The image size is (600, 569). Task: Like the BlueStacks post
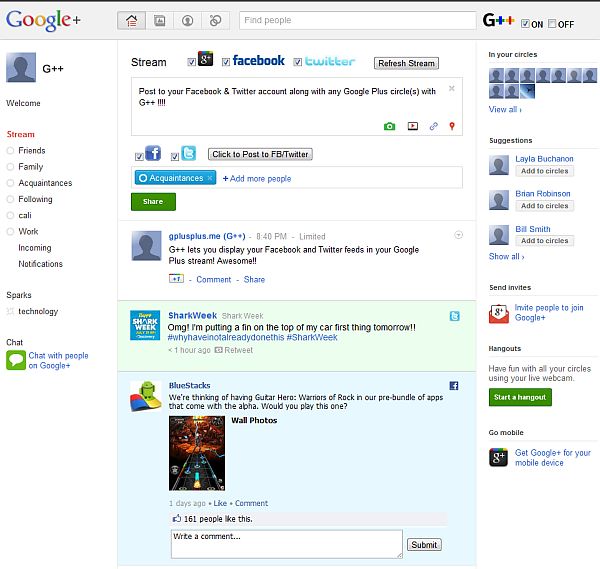click(x=220, y=503)
